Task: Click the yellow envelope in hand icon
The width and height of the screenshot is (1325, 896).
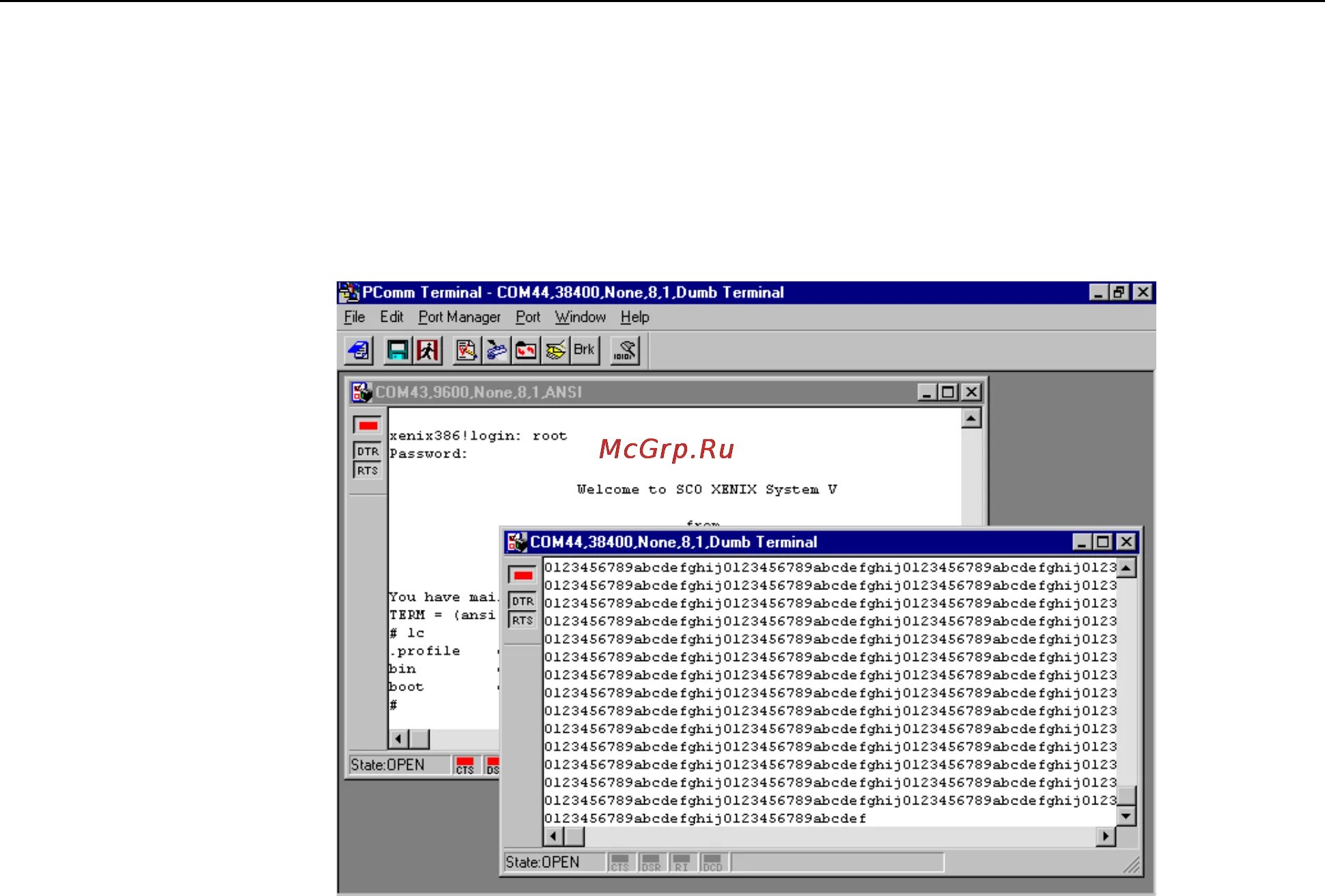Action: (x=555, y=350)
